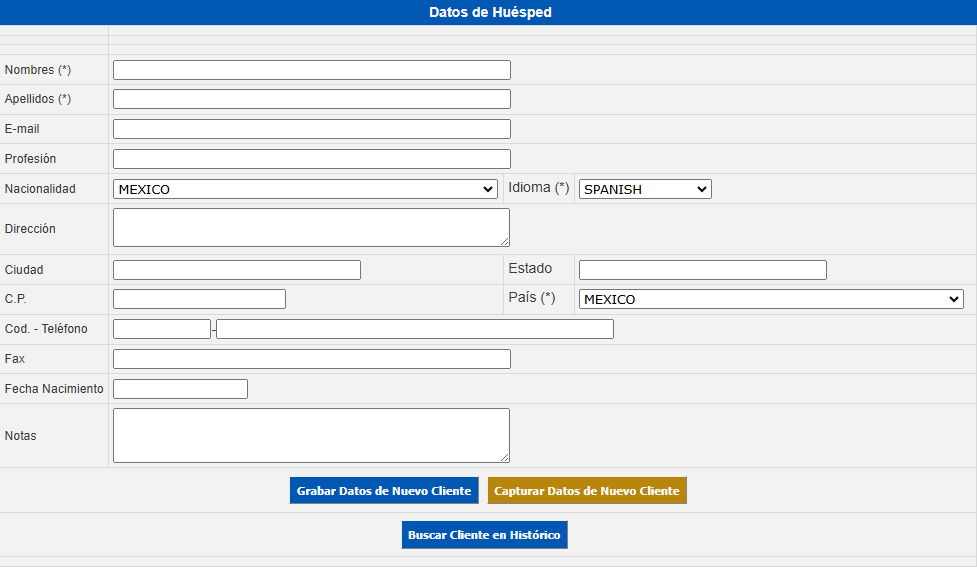Focus the Teléfono number field
The width and height of the screenshot is (977, 568).
coord(414,329)
